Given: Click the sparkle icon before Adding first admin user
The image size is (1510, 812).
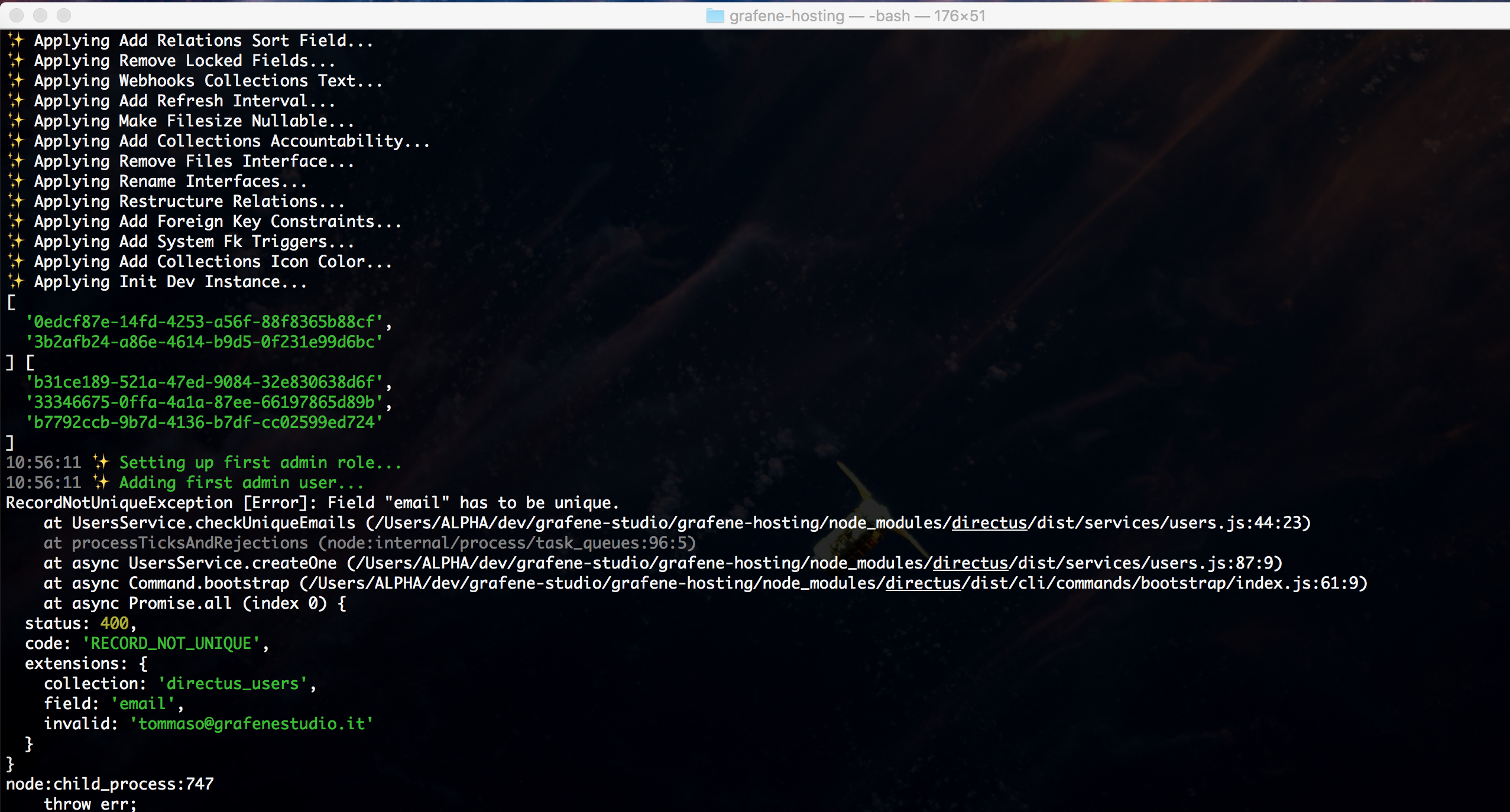Looking at the screenshot, I should [101, 482].
